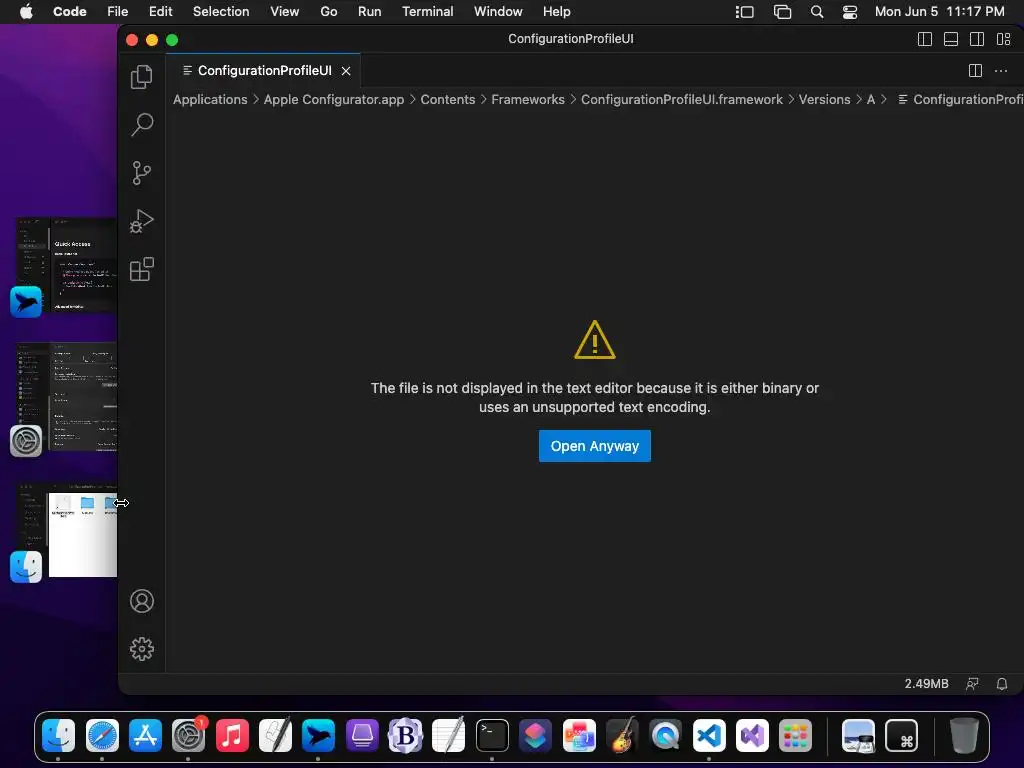The height and width of the screenshot is (768, 1024).
Task: Open Music from the Dock
Action: pos(232,736)
